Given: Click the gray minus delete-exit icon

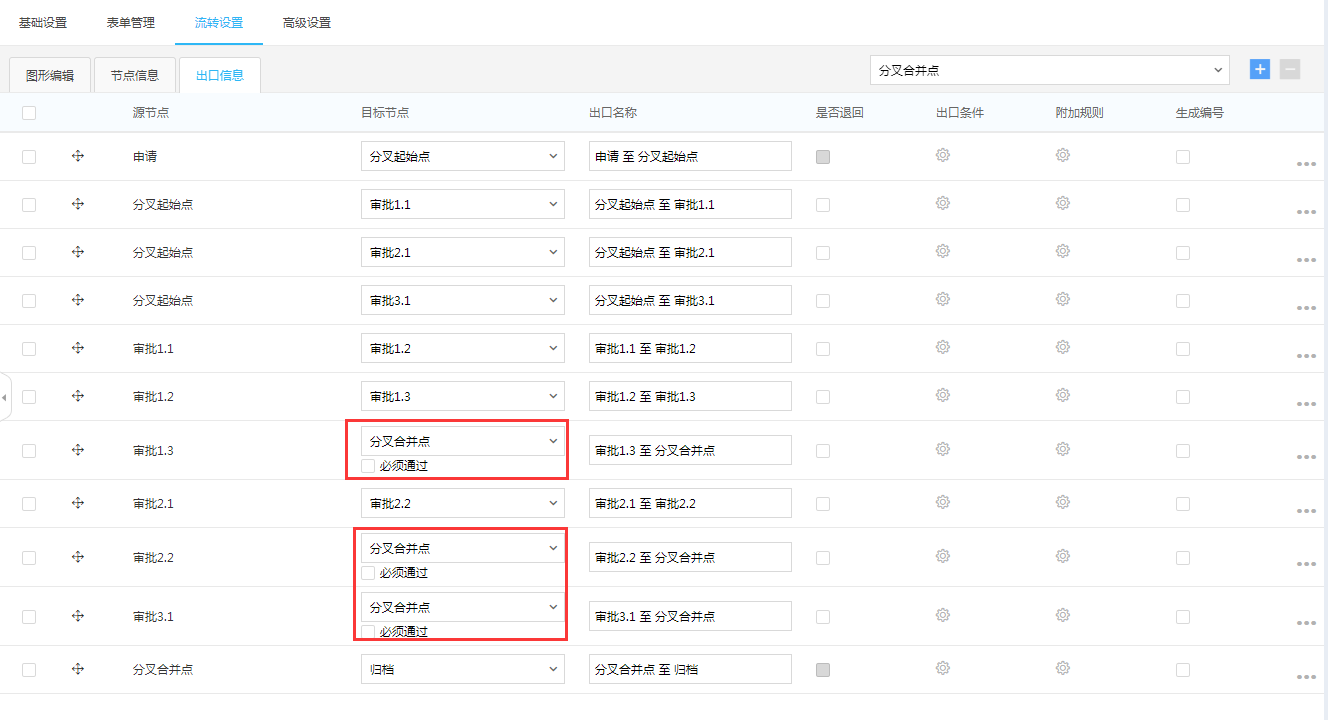Looking at the screenshot, I should click(x=1290, y=69).
